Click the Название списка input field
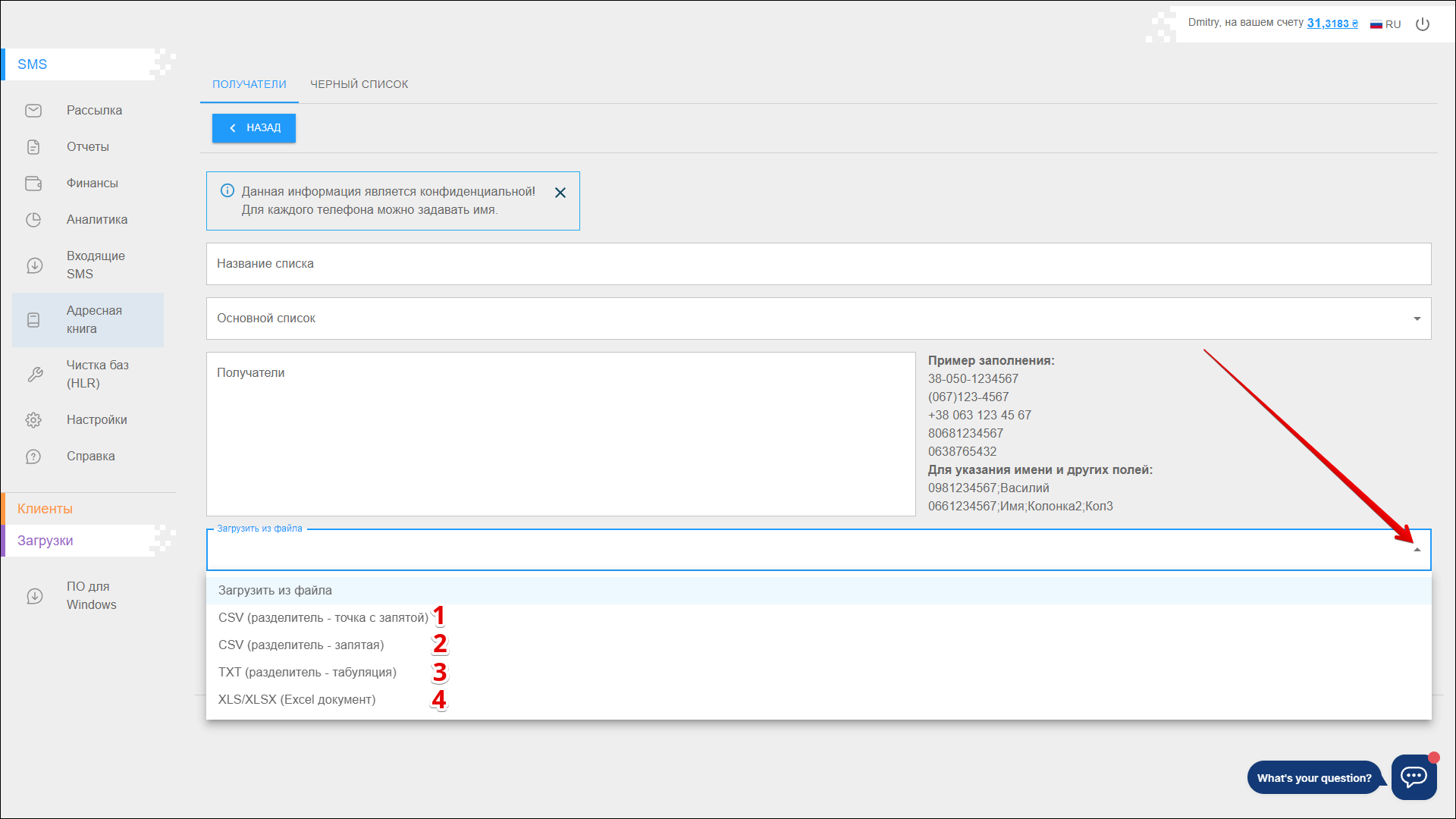 817,264
